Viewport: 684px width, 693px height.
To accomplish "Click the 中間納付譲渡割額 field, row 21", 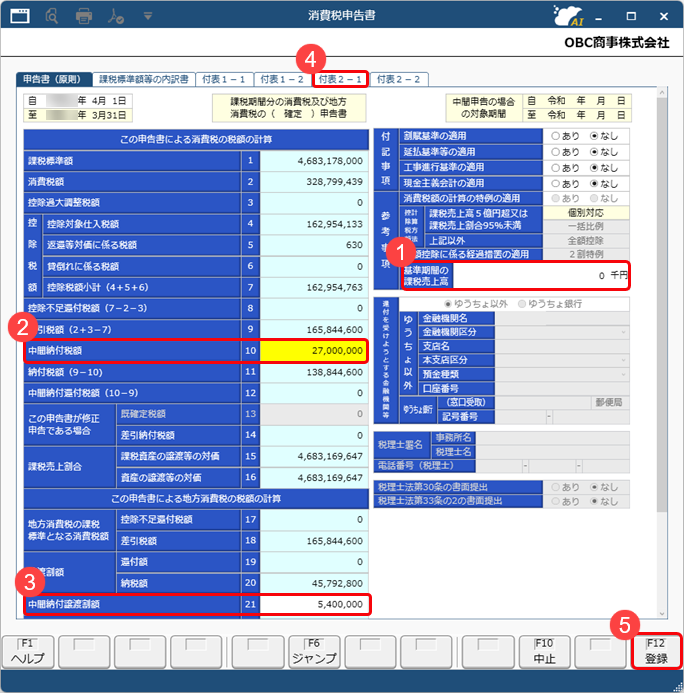I will point(314,605).
